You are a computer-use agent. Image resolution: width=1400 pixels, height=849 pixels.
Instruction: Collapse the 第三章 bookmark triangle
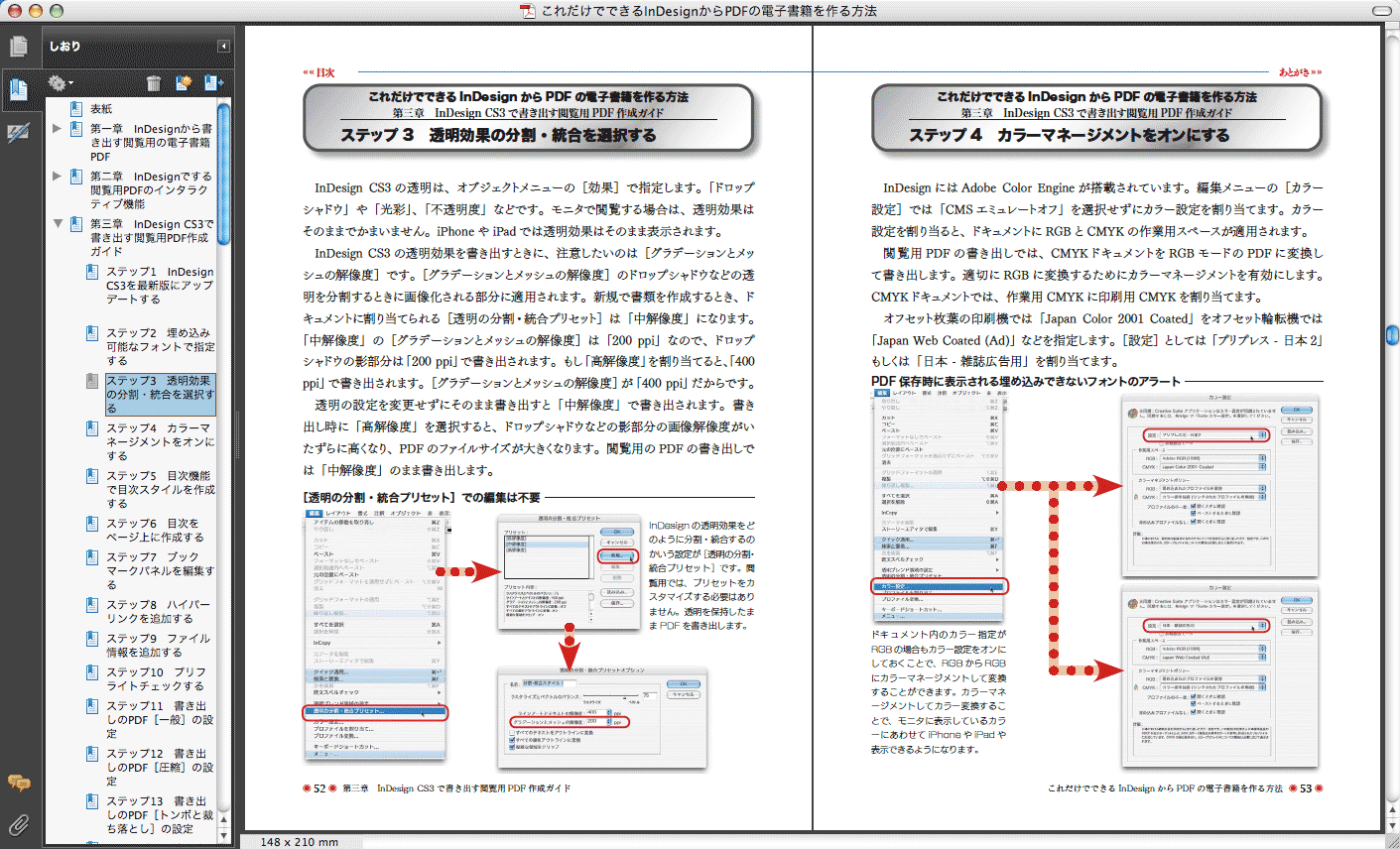point(58,223)
